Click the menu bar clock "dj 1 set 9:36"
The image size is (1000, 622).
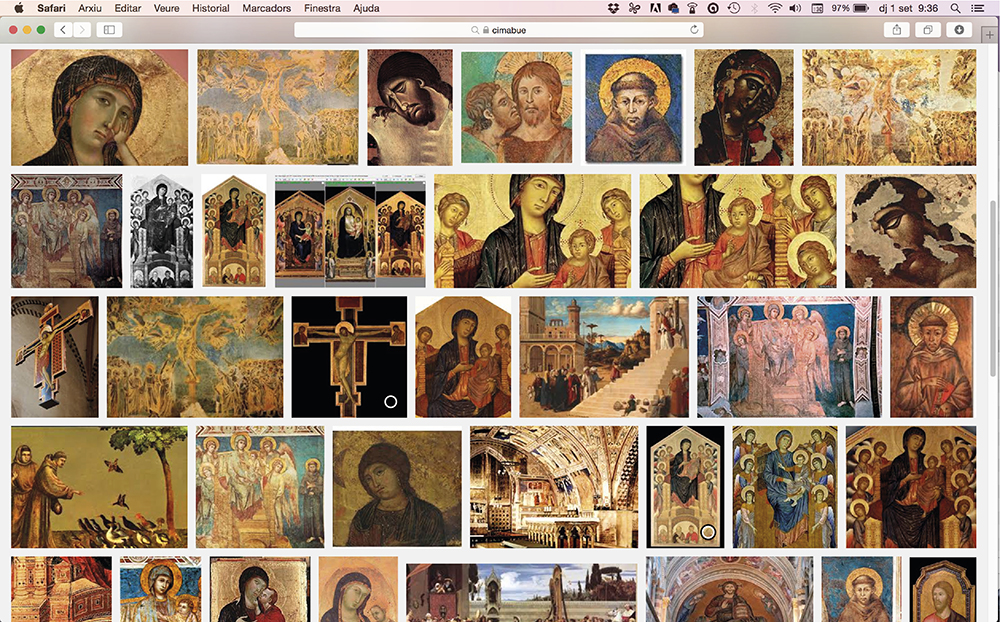pyautogui.click(x=908, y=8)
